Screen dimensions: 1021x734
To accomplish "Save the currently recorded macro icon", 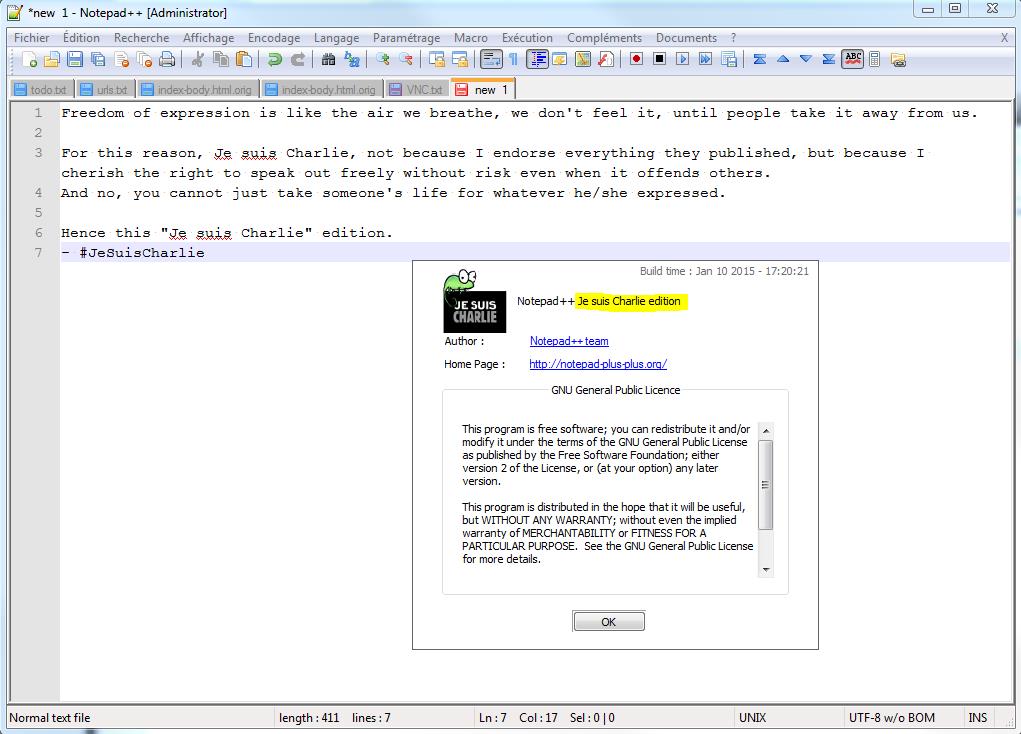I will coord(729,60).
